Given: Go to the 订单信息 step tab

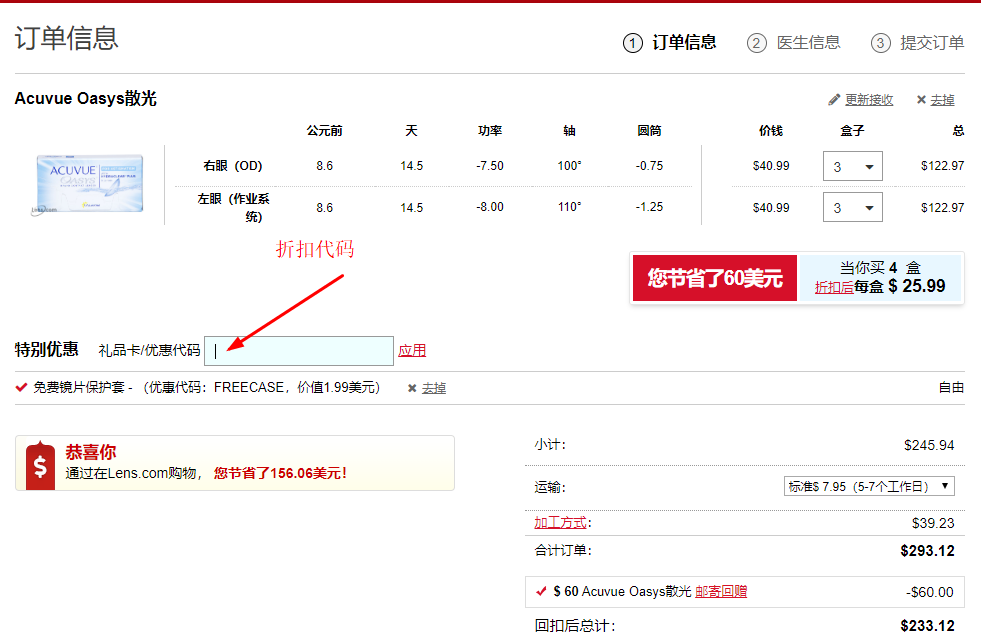Looking at the screenshot, I should pyautogui.click(x=684, y=43).
